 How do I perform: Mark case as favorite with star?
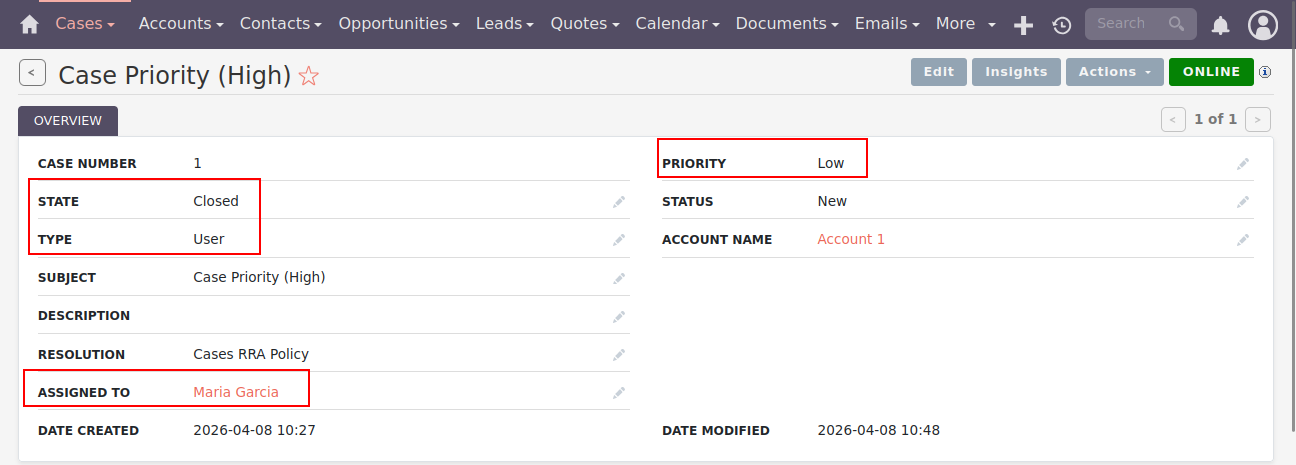(309, 76)
